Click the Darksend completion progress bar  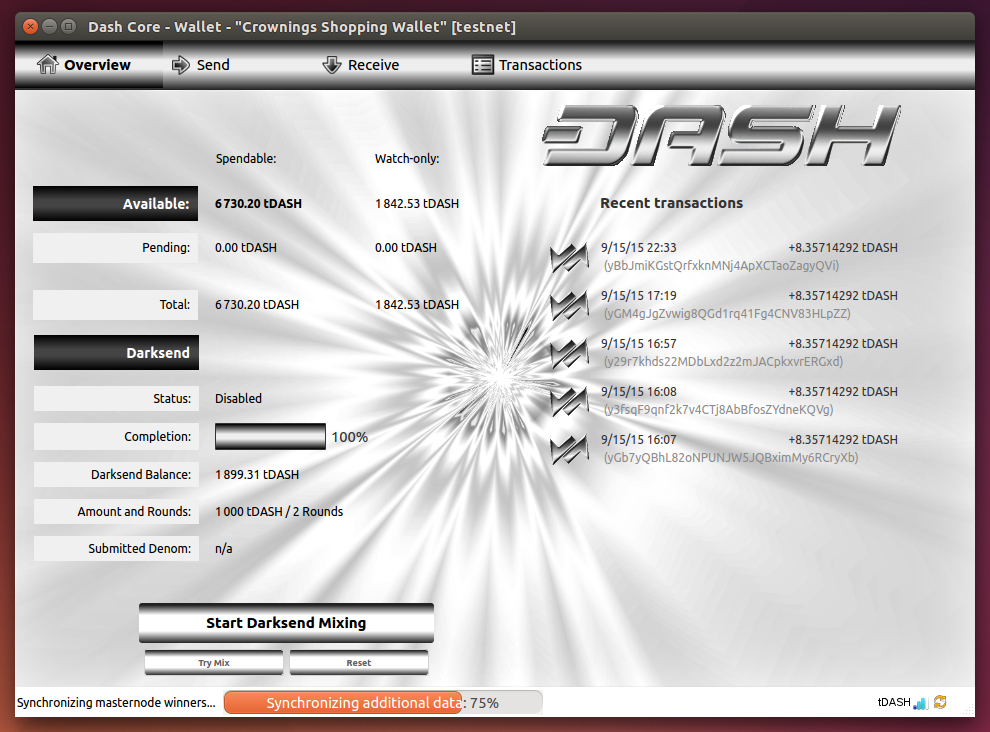pyautogui.click(x=270, y=436)
